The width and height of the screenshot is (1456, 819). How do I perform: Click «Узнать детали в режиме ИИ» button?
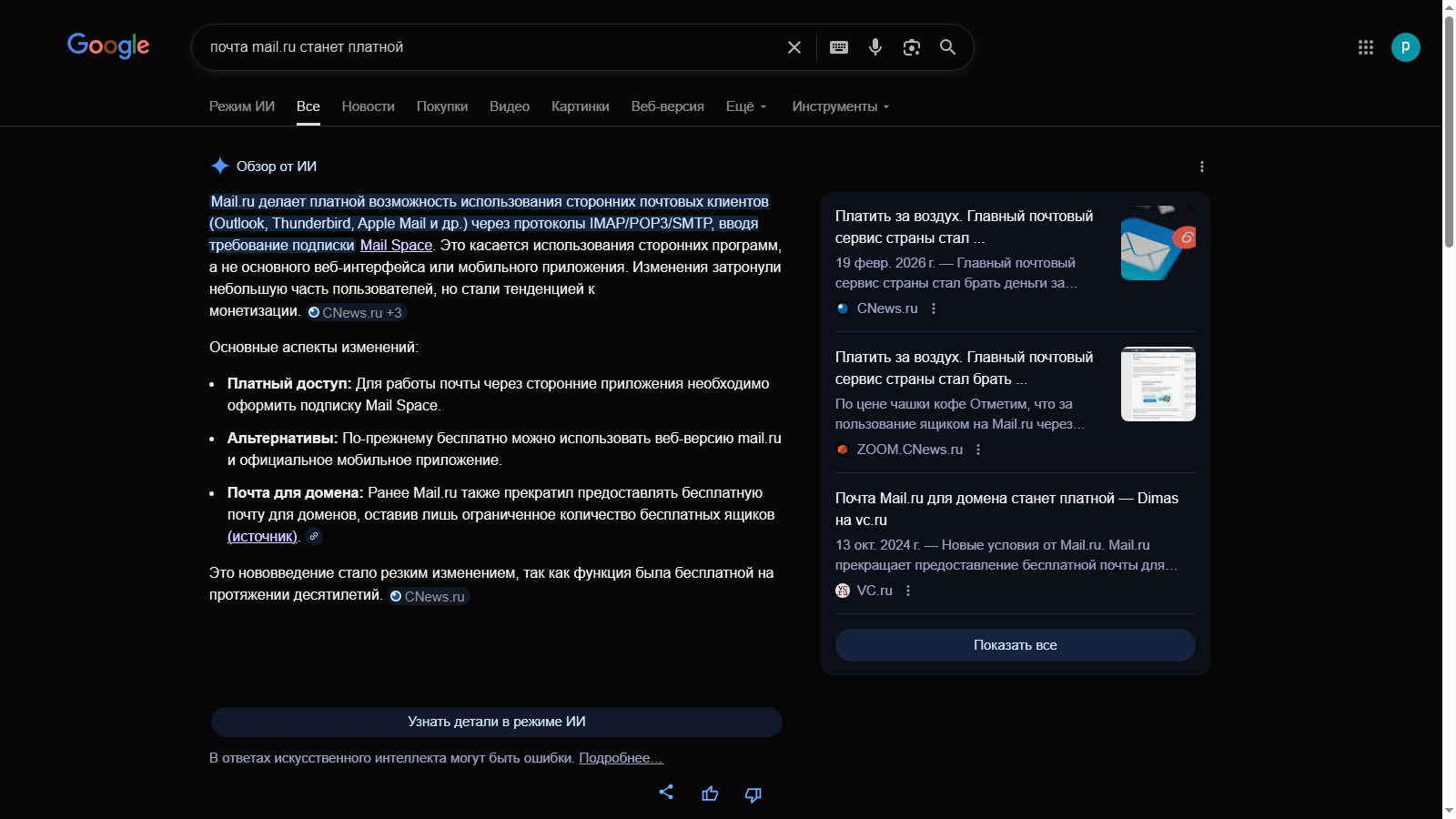coord(497,722)
